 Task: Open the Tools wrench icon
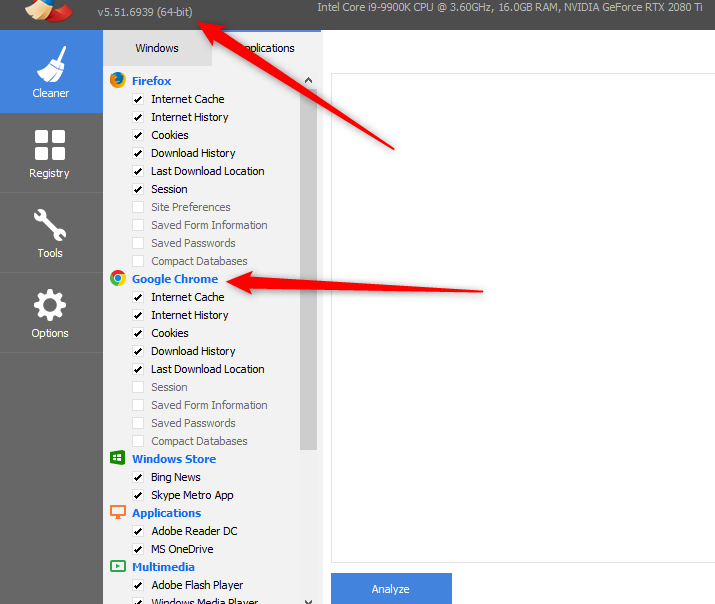(50, 225)
